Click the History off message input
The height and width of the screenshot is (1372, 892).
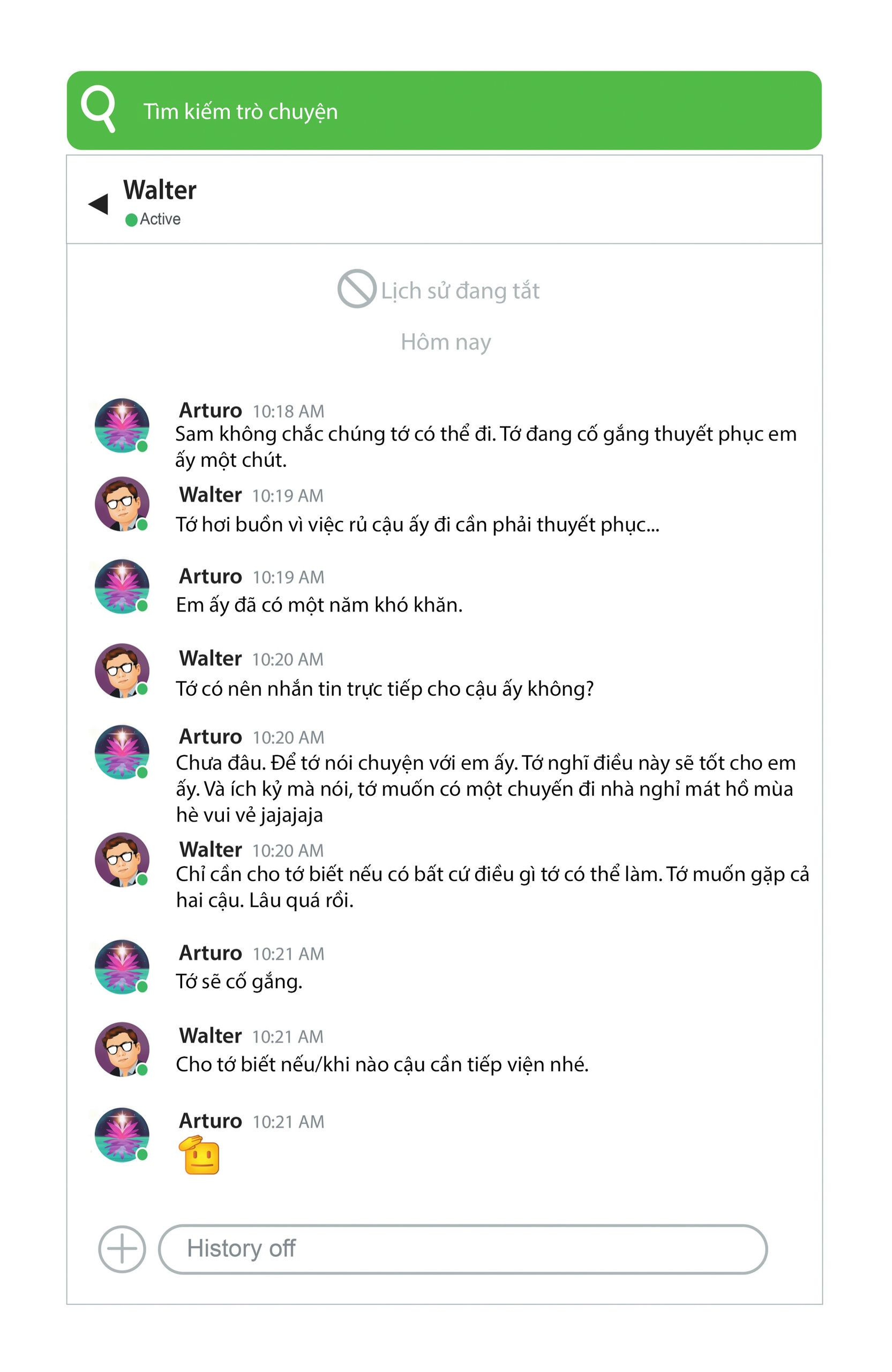tap(463, 1249)
